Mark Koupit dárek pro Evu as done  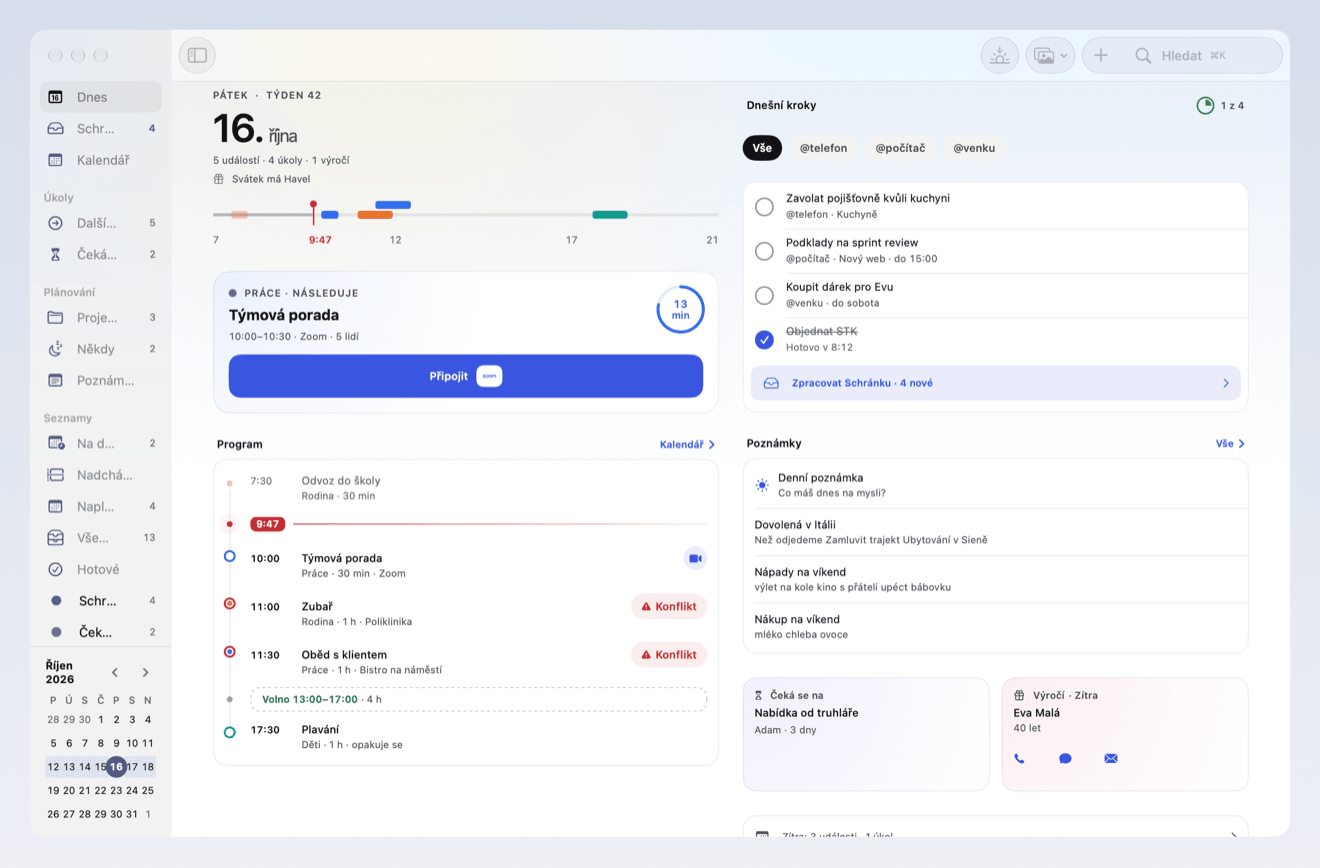(x=764, y=295)
